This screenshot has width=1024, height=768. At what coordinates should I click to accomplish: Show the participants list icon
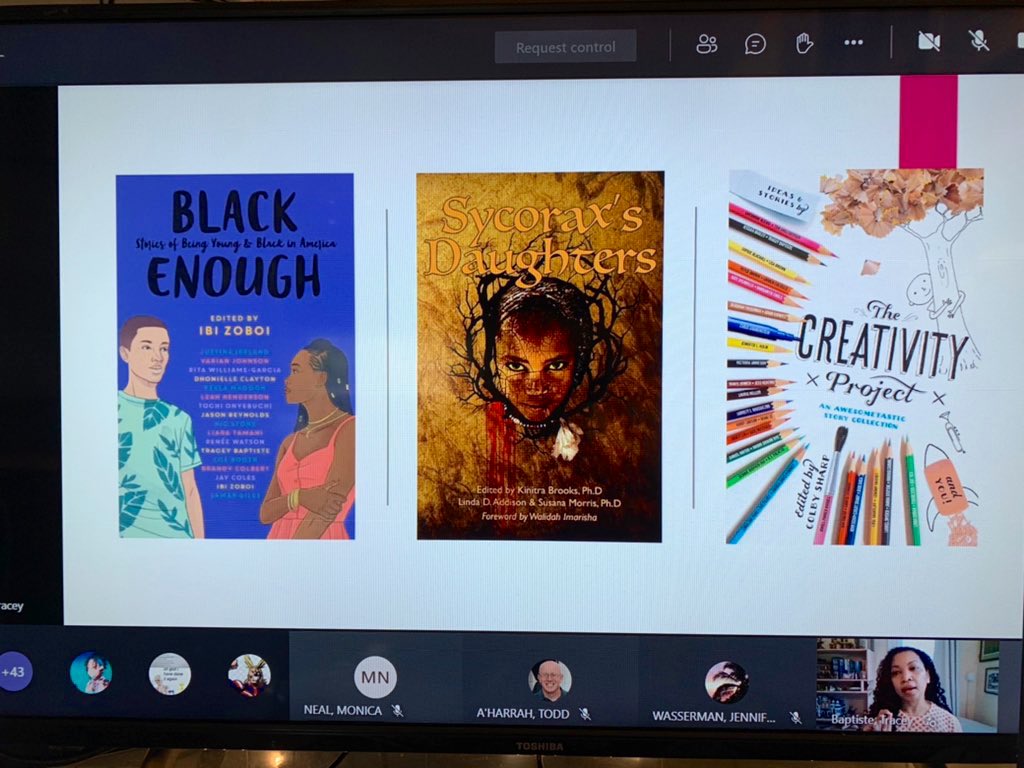point(707,44)
